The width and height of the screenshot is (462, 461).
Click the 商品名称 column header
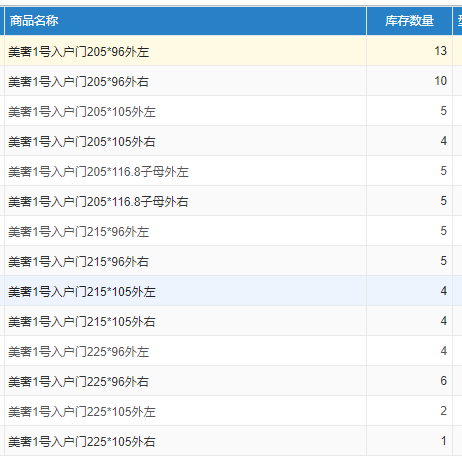[185, 21]
